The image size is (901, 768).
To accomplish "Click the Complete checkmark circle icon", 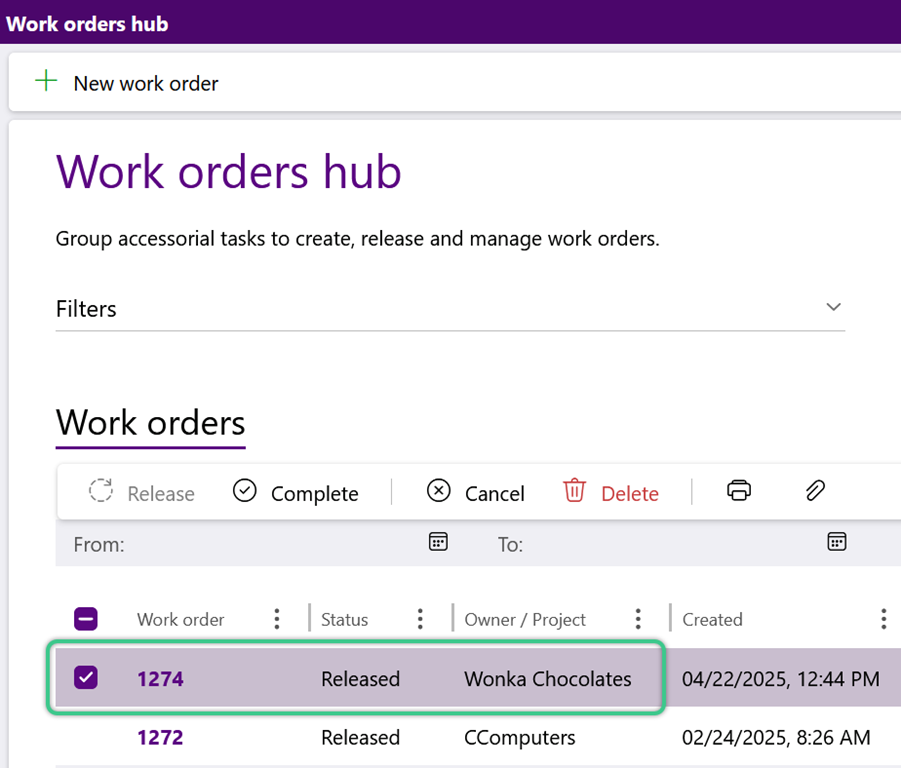I will point(245,491).
